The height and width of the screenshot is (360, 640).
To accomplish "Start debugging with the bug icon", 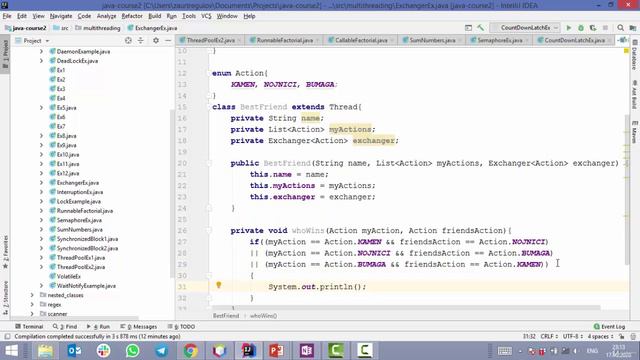I will [581, 28].
